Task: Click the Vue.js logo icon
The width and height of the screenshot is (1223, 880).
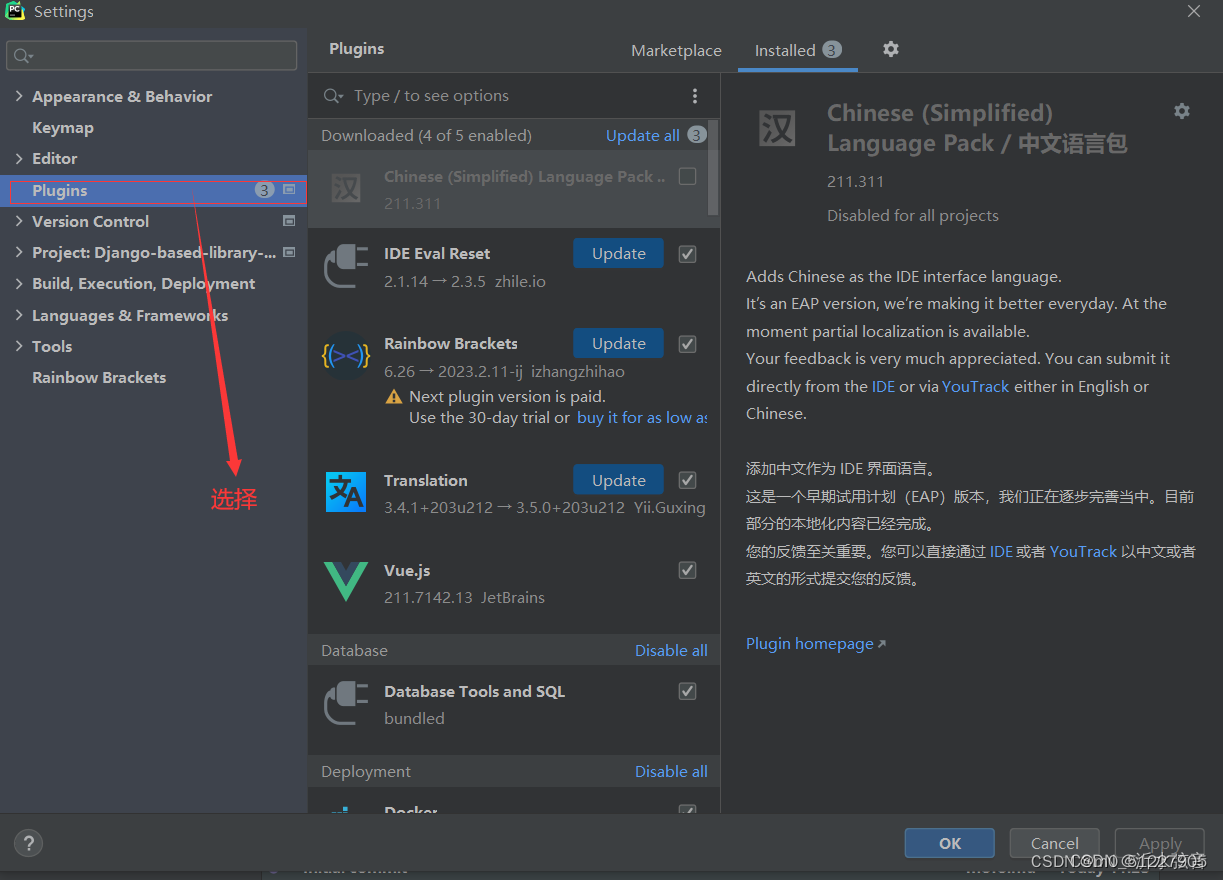Action: click(x=346, y=582)
